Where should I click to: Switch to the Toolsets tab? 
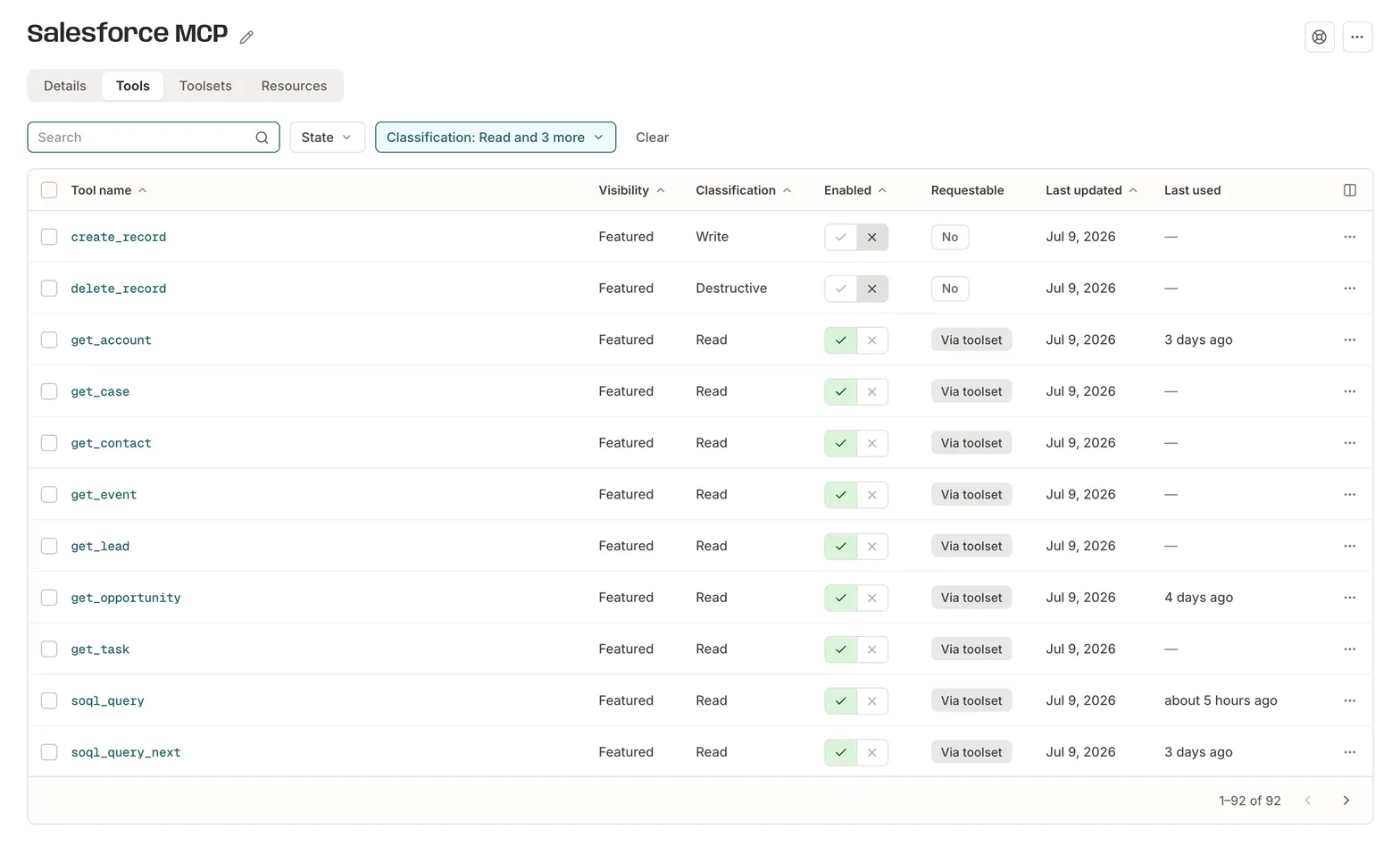coord(205,86)
